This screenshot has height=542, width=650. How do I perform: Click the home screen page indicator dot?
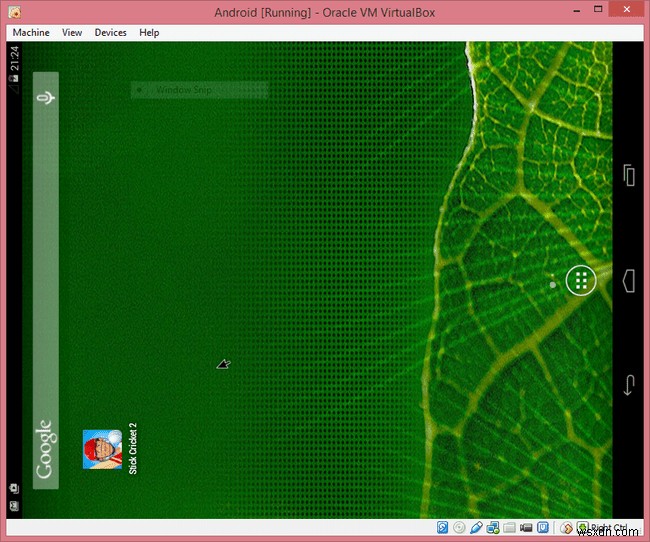point(553,284)
